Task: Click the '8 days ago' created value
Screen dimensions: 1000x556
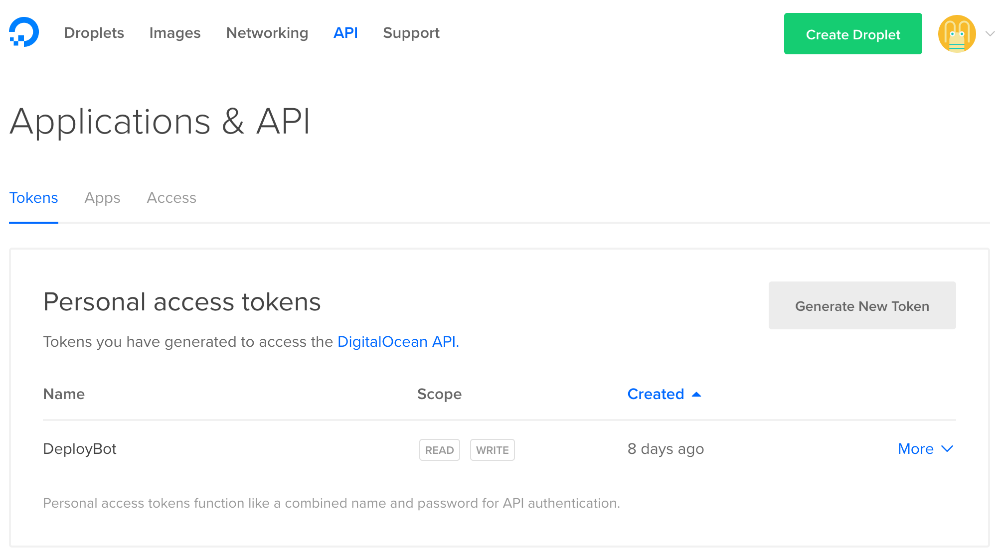Action: pos(666,449)
